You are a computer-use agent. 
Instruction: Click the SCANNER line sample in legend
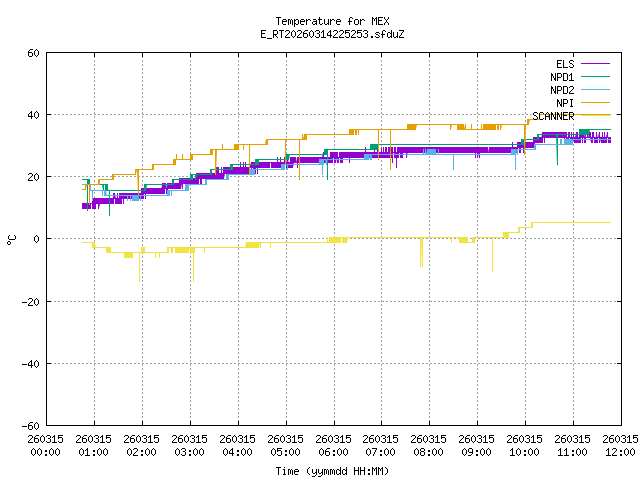[x=594, y=116]
